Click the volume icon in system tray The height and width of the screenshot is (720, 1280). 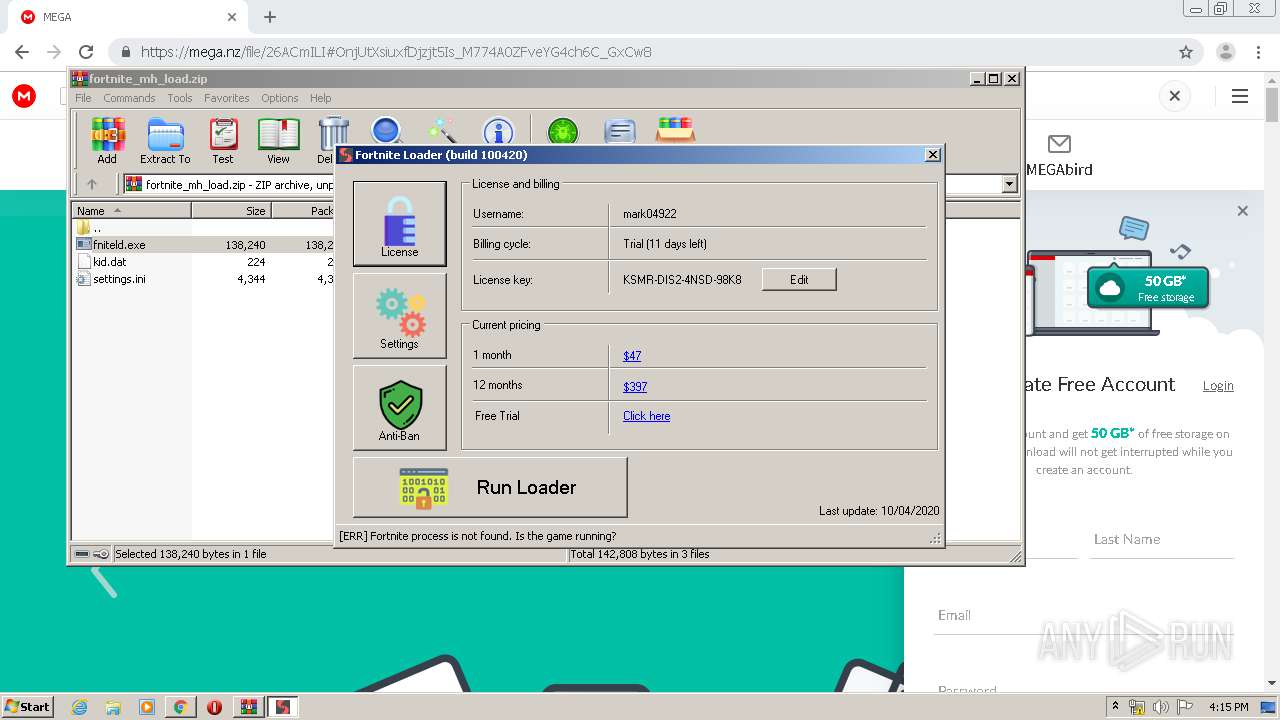click(1160, 707)
